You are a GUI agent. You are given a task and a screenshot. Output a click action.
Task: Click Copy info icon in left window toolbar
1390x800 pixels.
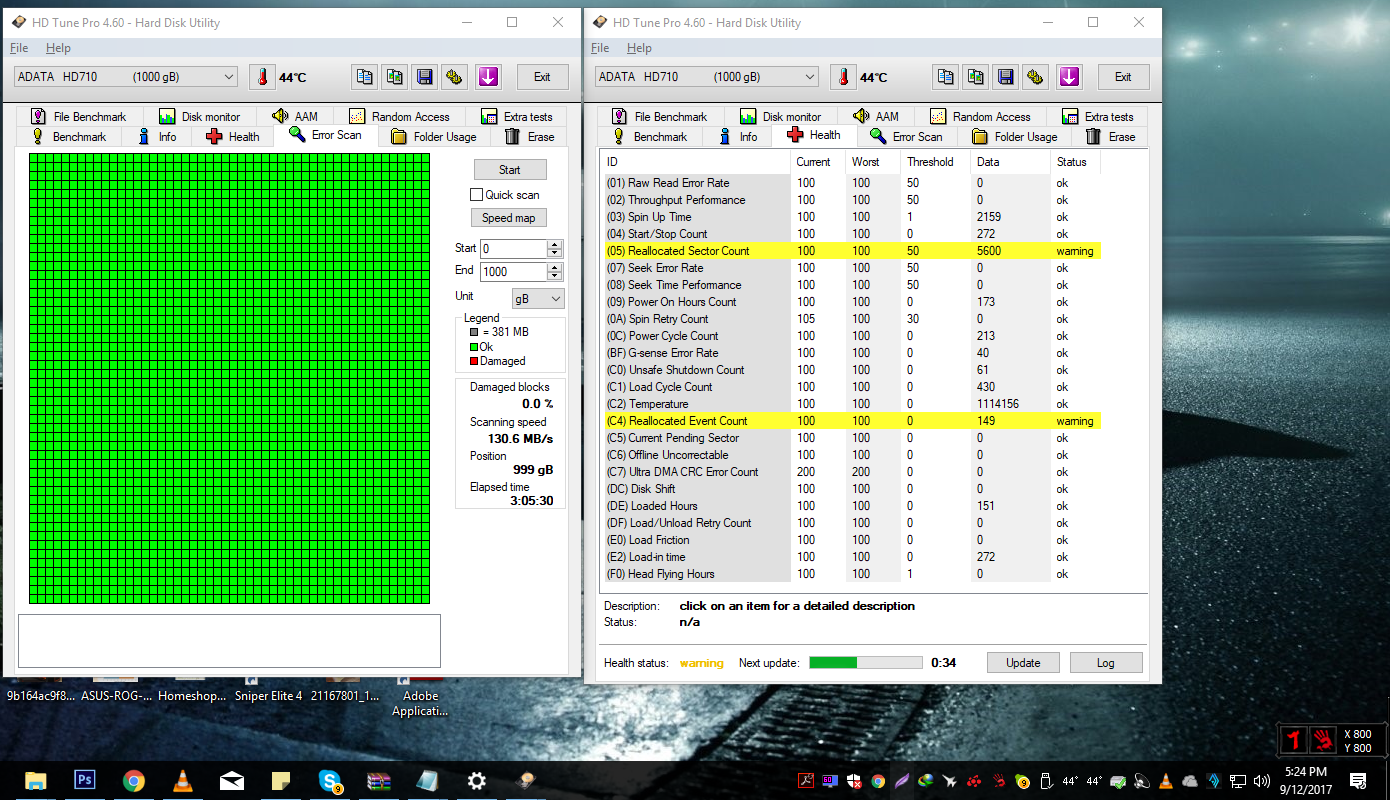point(365,77)
